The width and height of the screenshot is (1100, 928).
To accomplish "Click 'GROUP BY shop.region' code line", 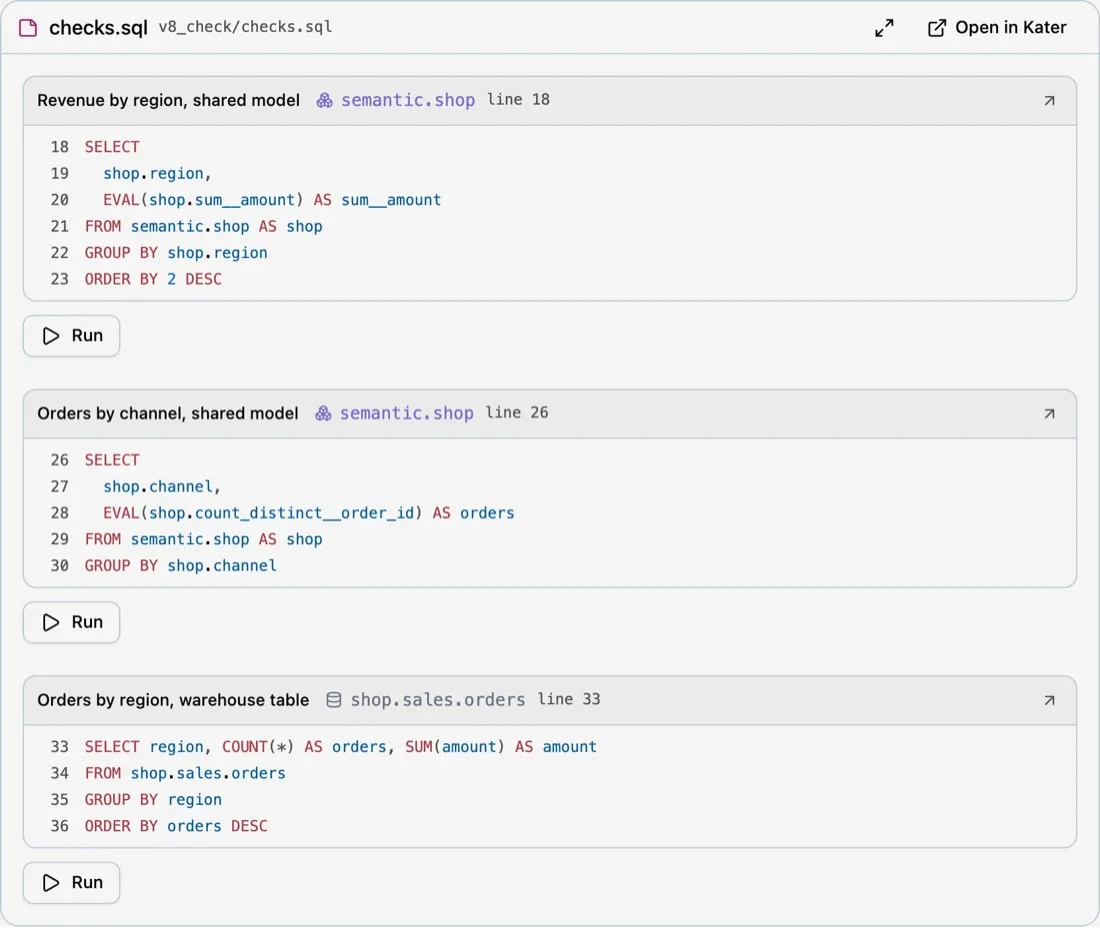I will click(x=176, y=253).
